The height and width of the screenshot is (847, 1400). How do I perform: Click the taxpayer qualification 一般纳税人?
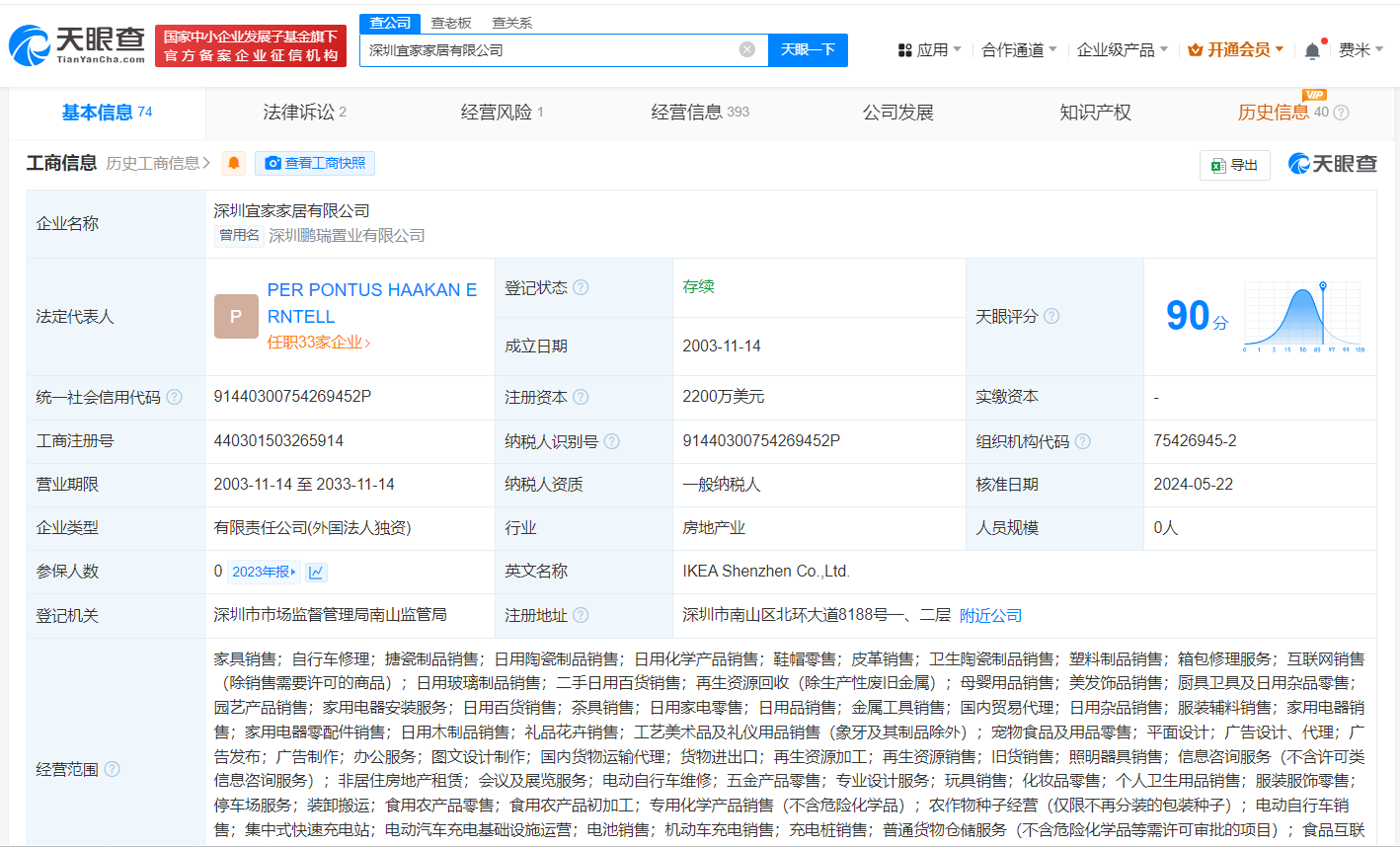point(722,484)
